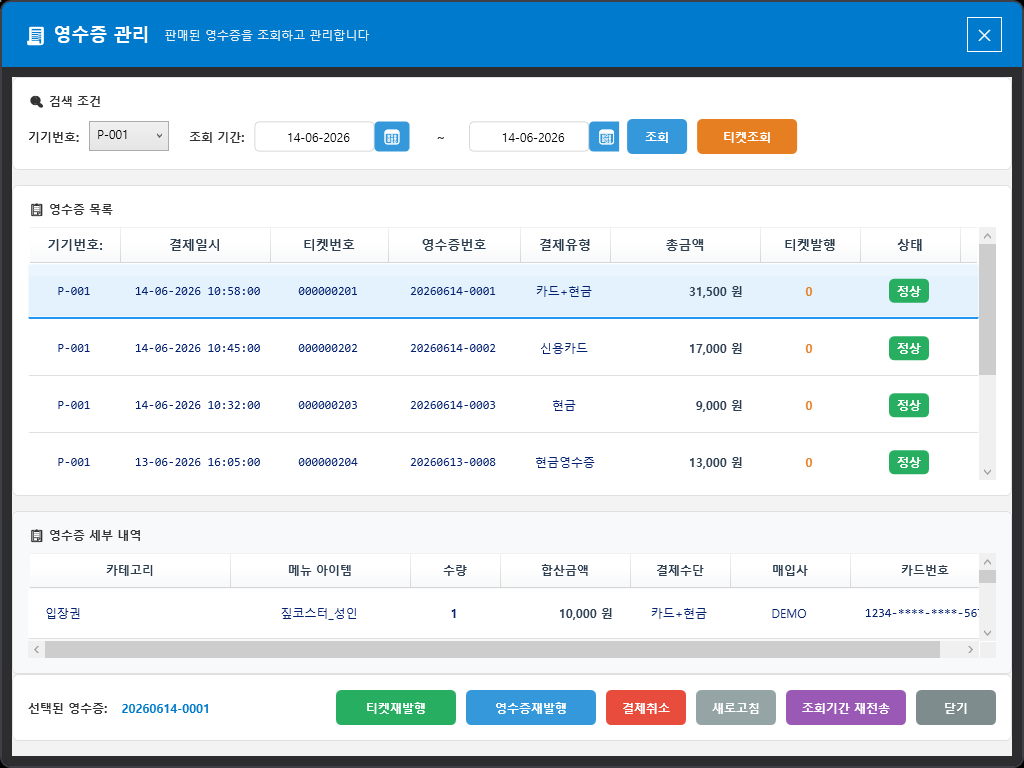Screen dimensions: 1024x768
Task: Click 정상 status badge on 현금영수증 row
Action: click(x=908, y=462)
